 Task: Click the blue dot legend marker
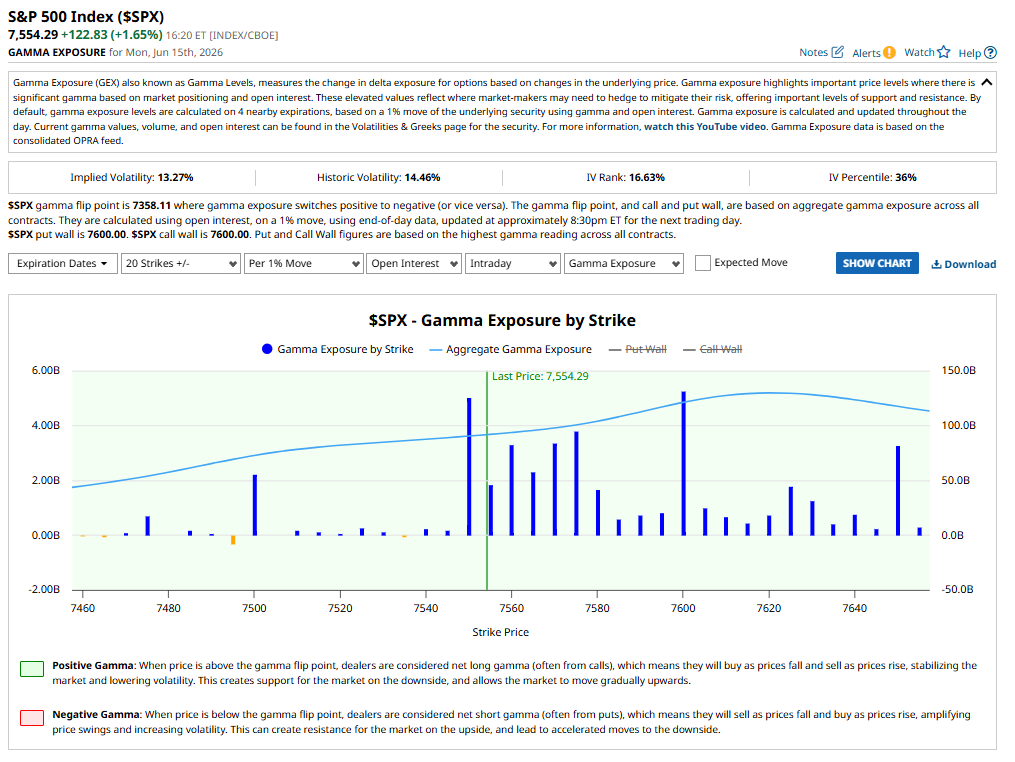click(x=267, y=349)
